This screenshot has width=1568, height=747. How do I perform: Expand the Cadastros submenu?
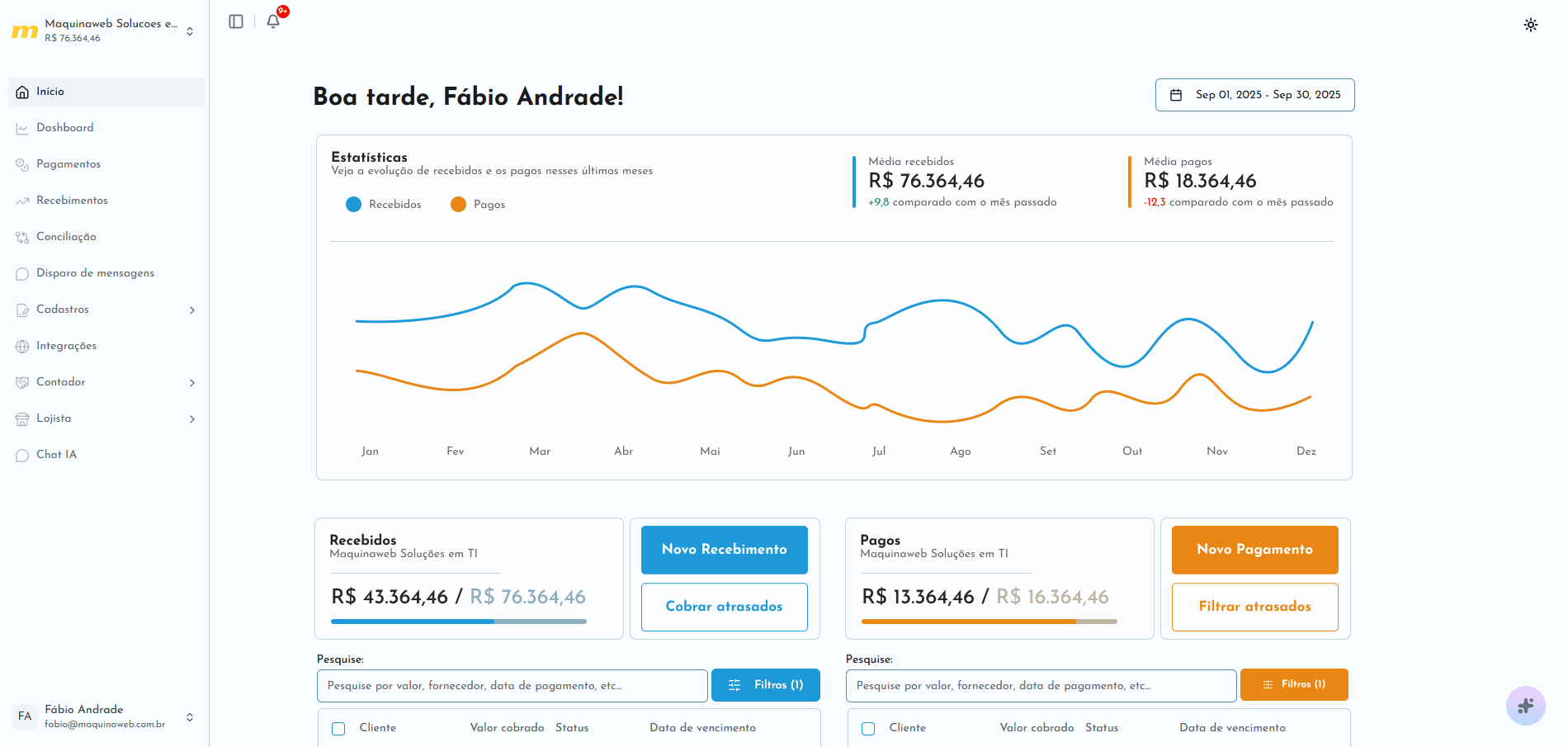[192, 310]
